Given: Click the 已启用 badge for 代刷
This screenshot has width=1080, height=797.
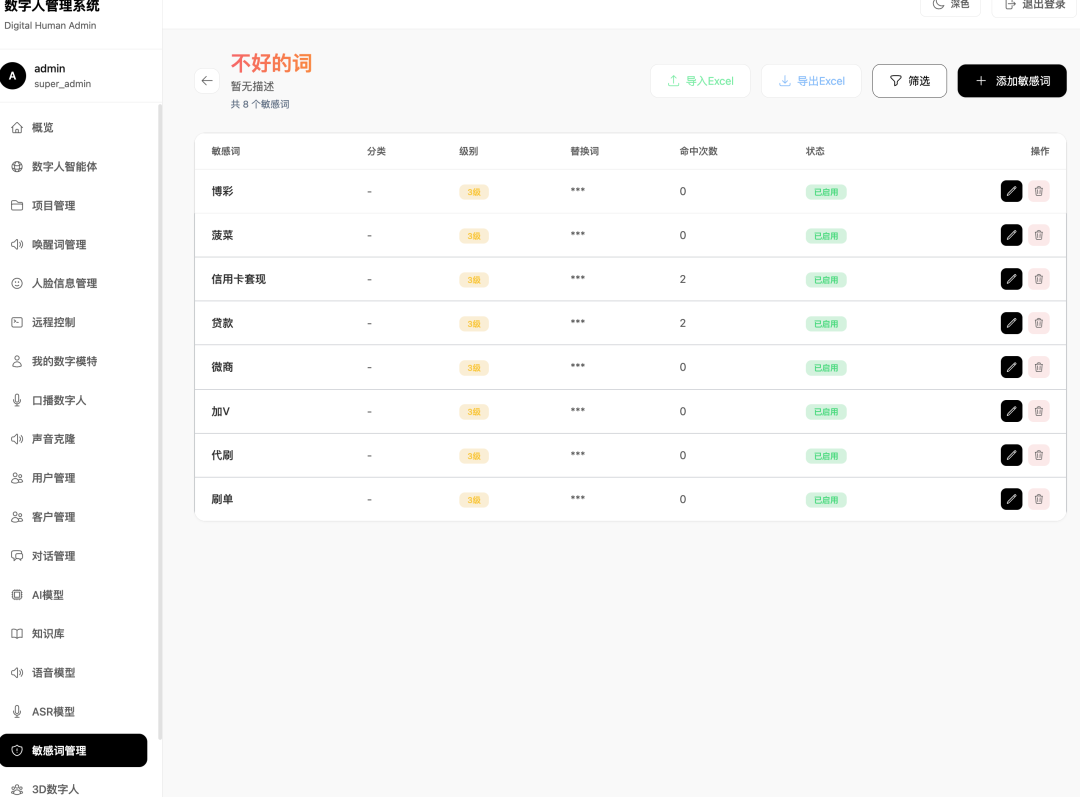Looking at the screenshot, I should (x=826, y=456).
